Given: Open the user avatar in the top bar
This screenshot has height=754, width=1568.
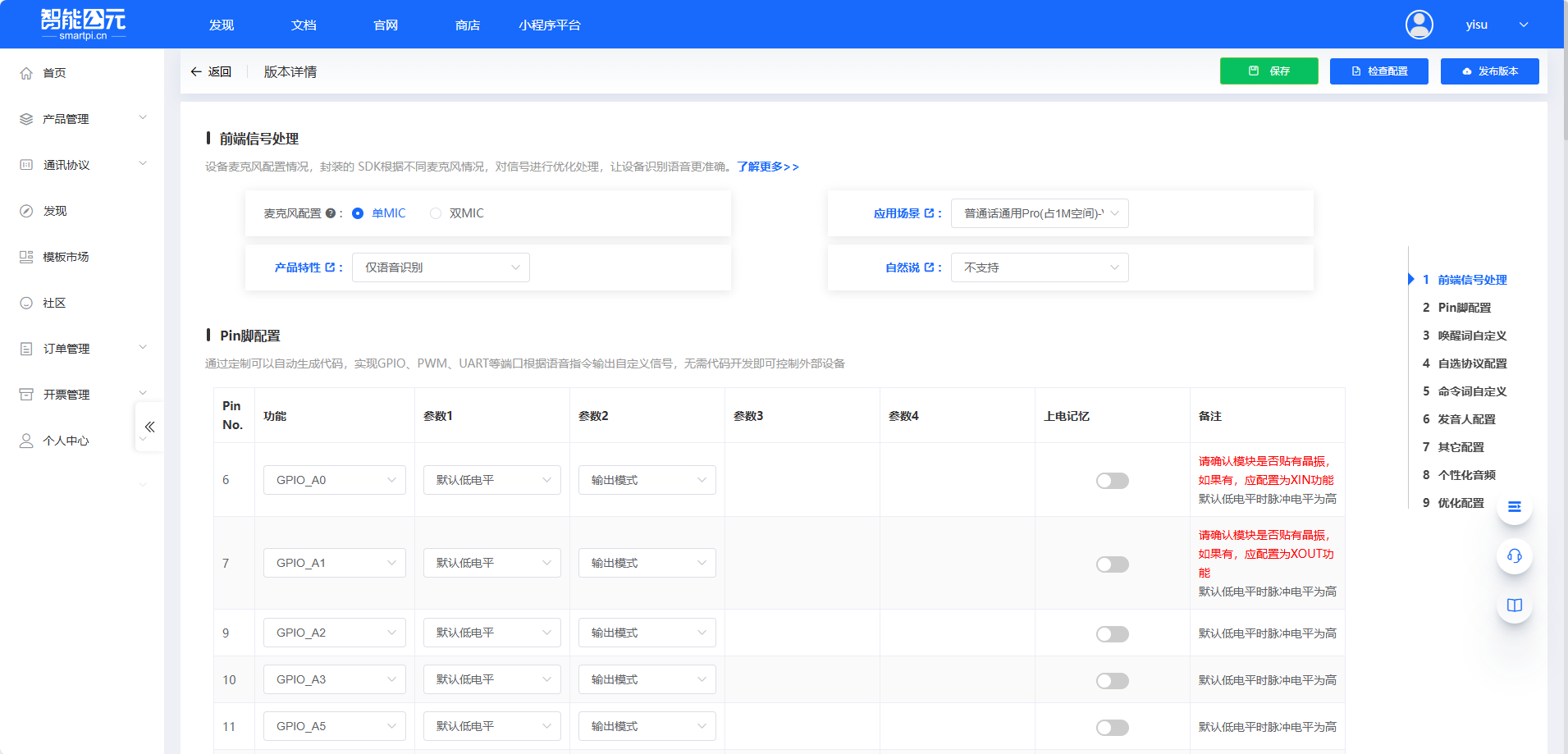Looking at the screenshot, I should pyautogui.click(x=1419, y=25).
